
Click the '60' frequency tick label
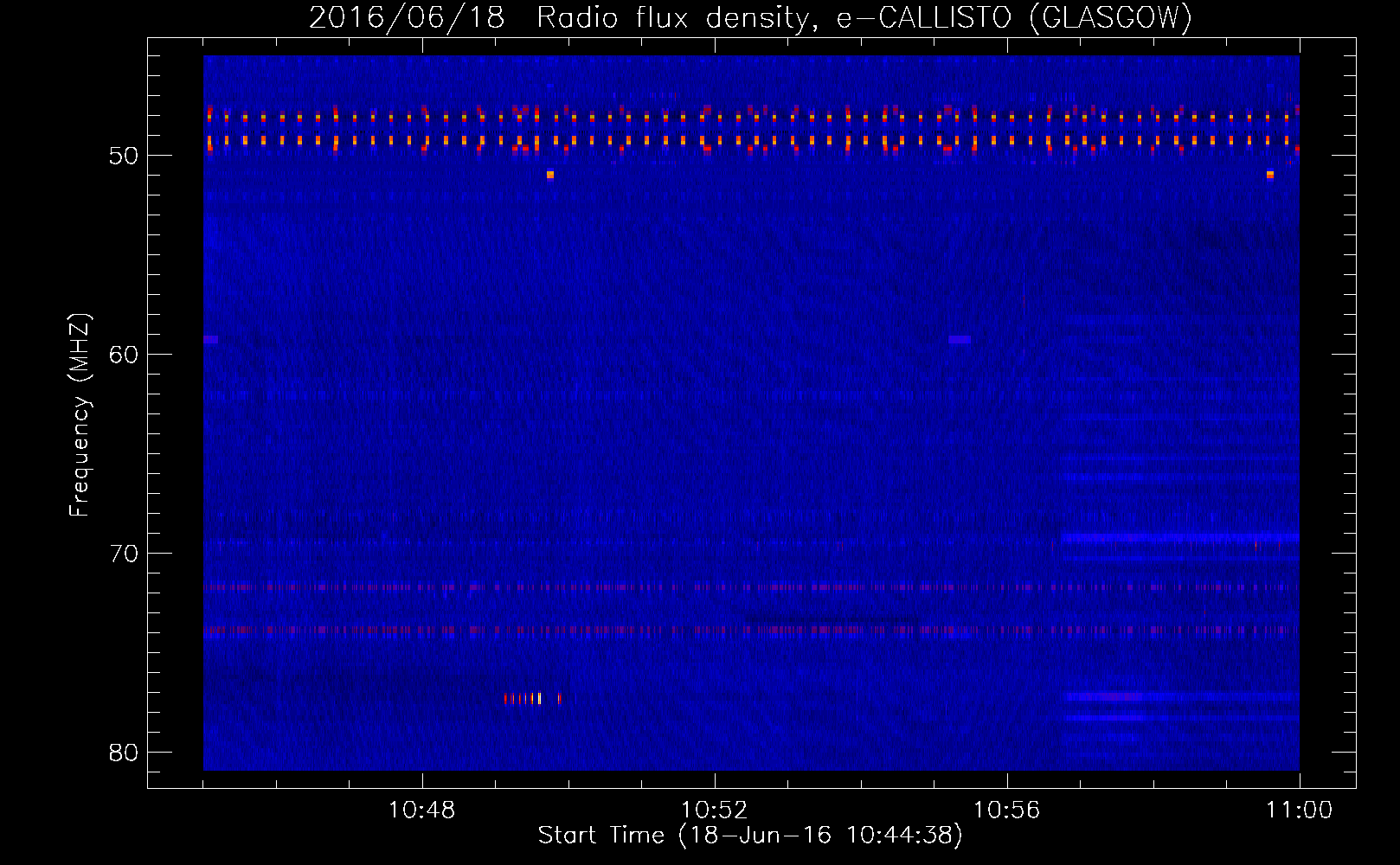124,355
